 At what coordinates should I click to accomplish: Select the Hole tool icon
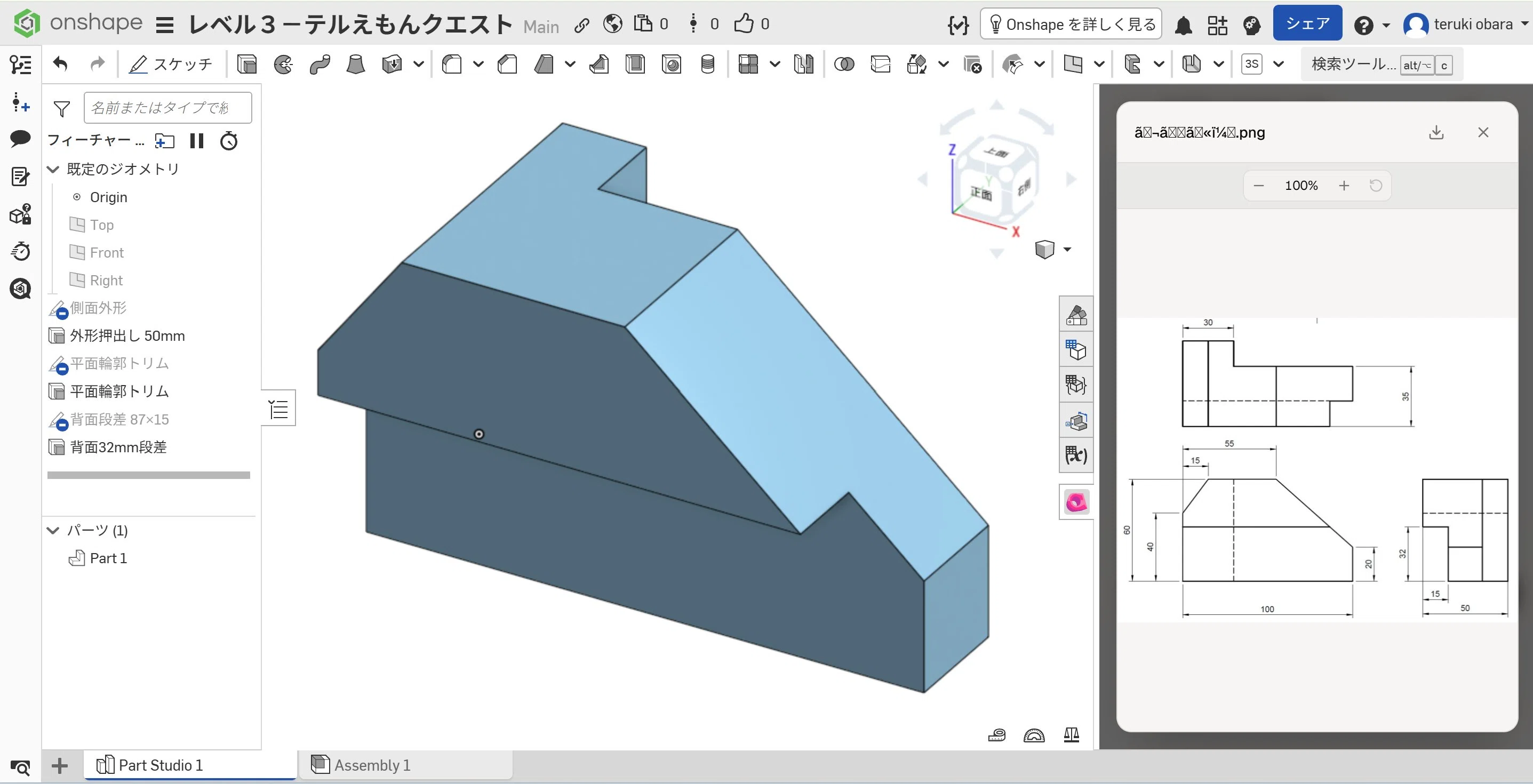click(671, 63)
